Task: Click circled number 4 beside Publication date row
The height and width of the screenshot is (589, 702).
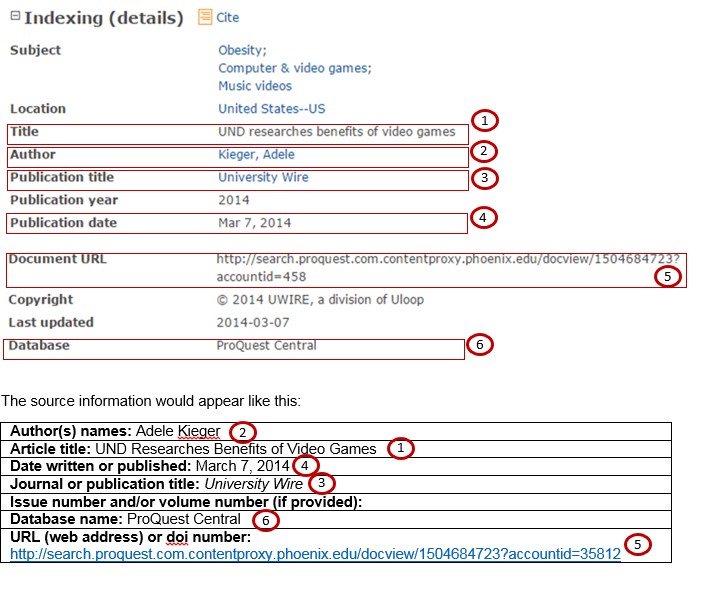Action: pos(484,216)
